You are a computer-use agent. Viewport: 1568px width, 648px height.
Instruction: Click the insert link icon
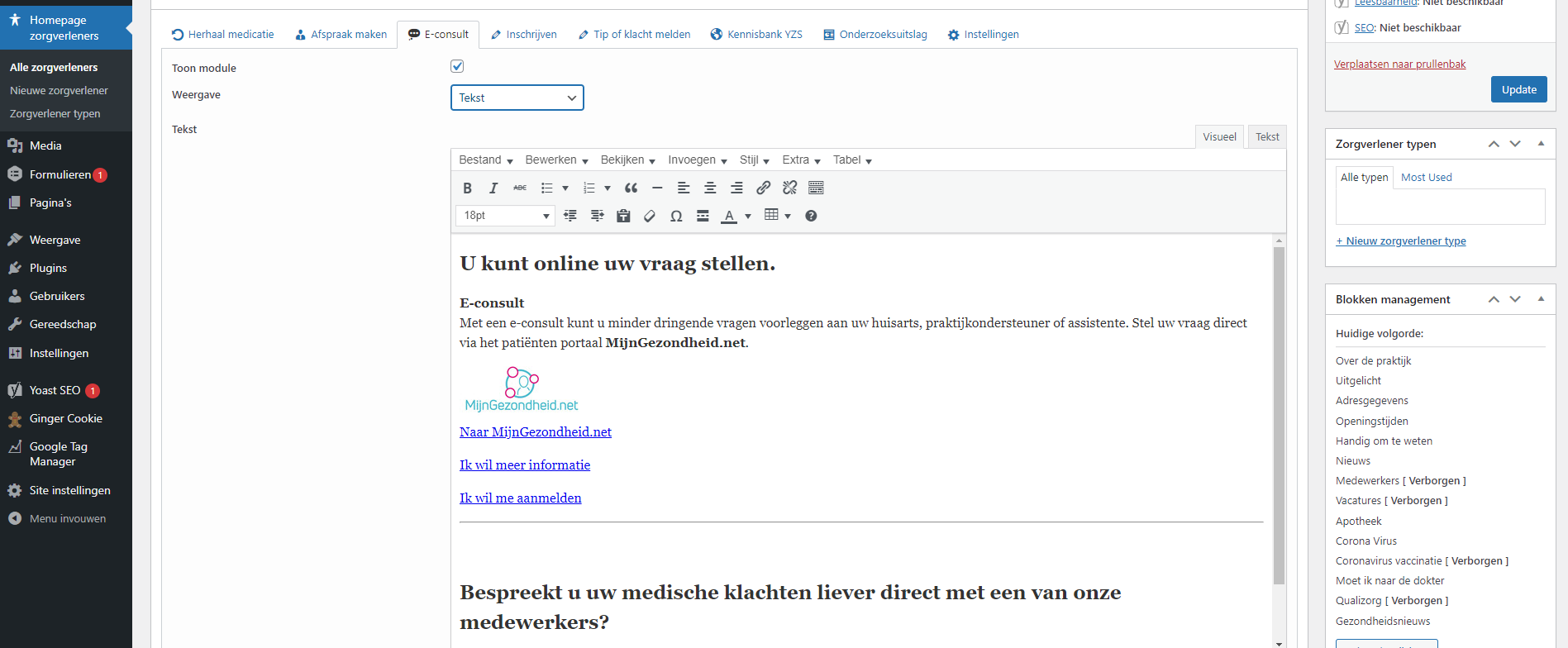[764, 188]
